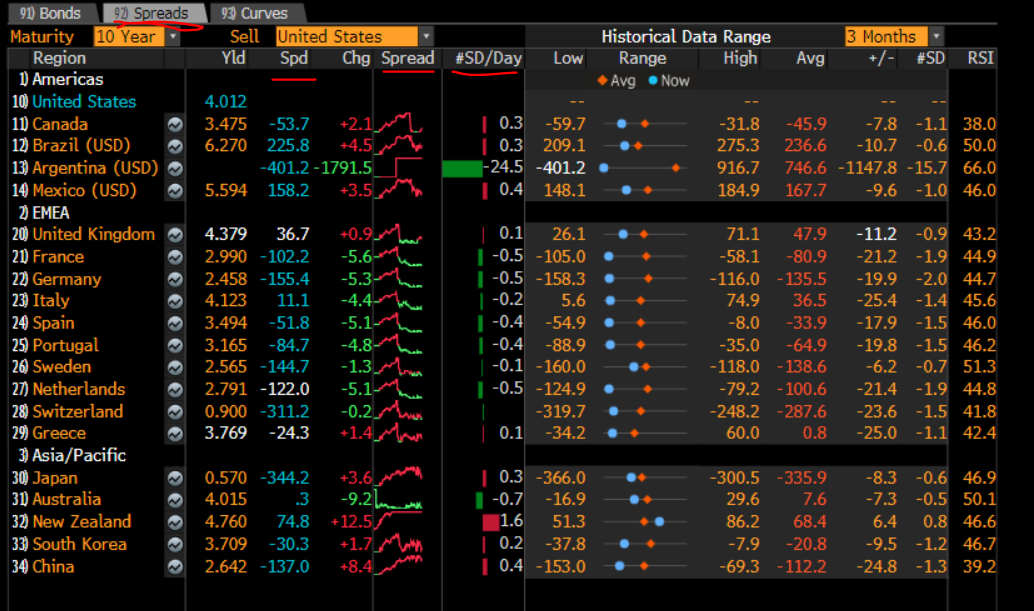Sort by the RSI column header
Image resolution: width=1034 pixels, height=611 pixels.
point(980,58)
